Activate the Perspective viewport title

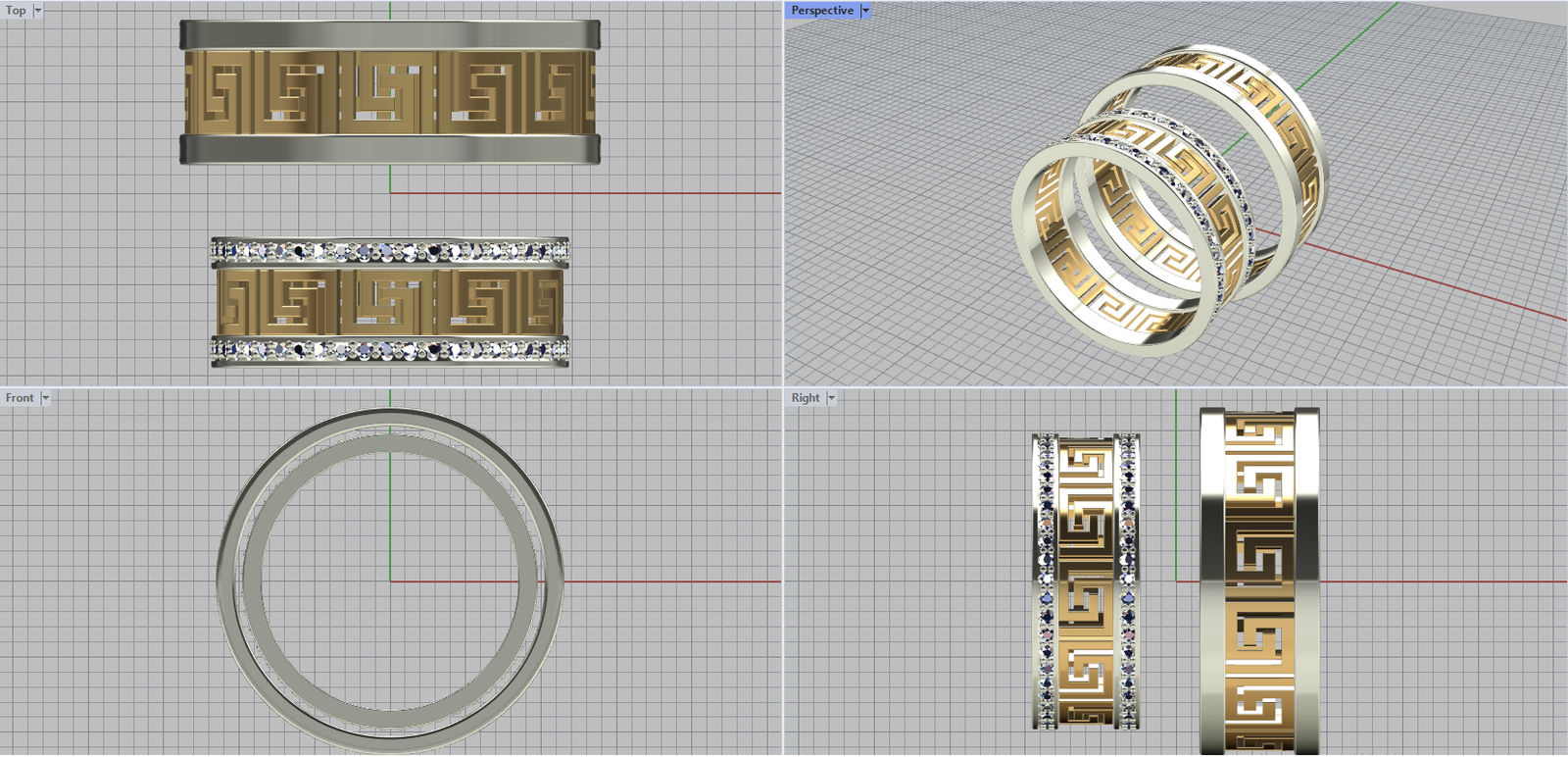tap(821, 11)
